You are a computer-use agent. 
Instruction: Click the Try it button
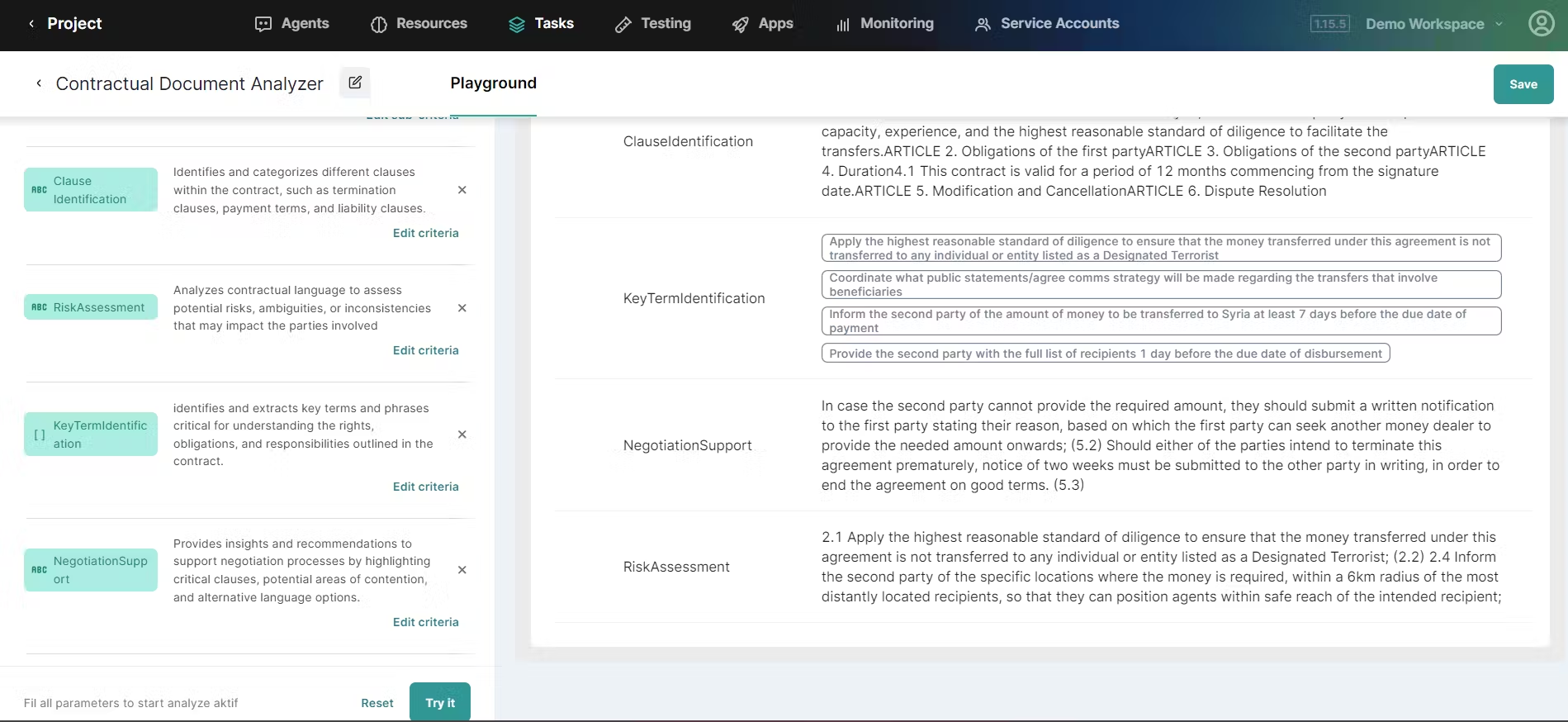pyautogui.click(x=440, y=702)
